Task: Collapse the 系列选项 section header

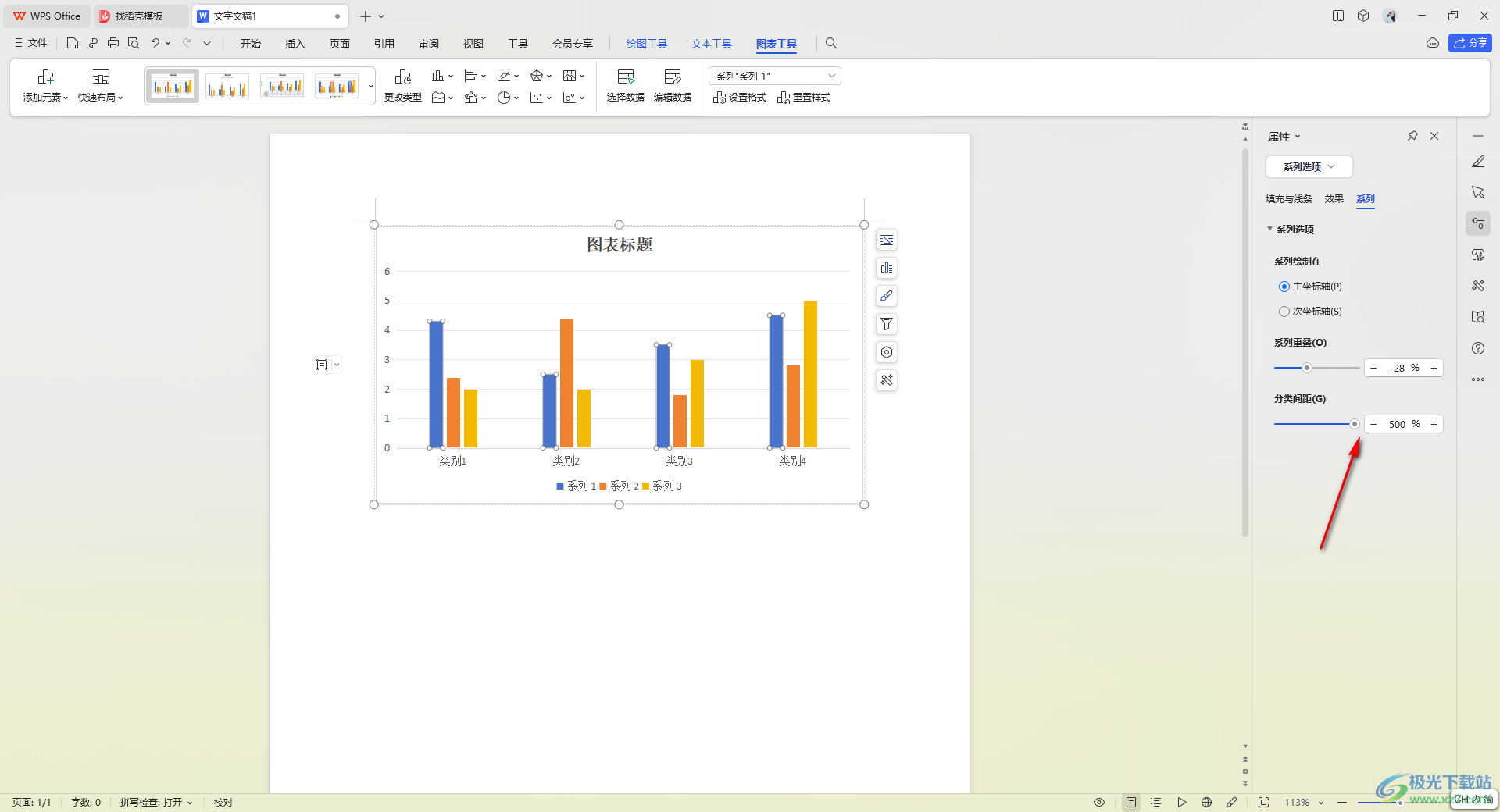Action: [1291, 230]
